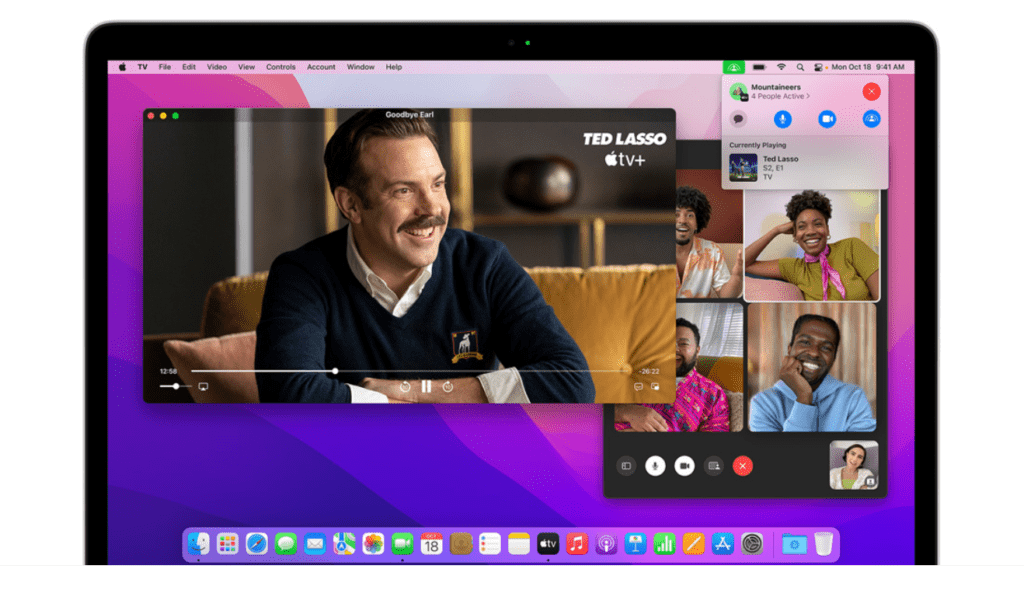Check battery status in the menu bar
The image size is (1024, 590).
tap(759, 67)
